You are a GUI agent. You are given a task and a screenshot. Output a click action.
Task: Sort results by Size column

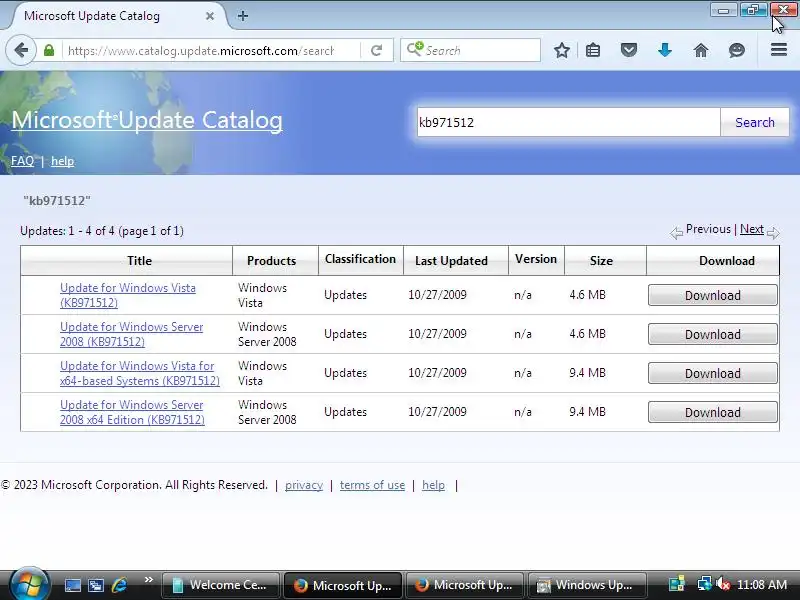(x=601, y=261)
